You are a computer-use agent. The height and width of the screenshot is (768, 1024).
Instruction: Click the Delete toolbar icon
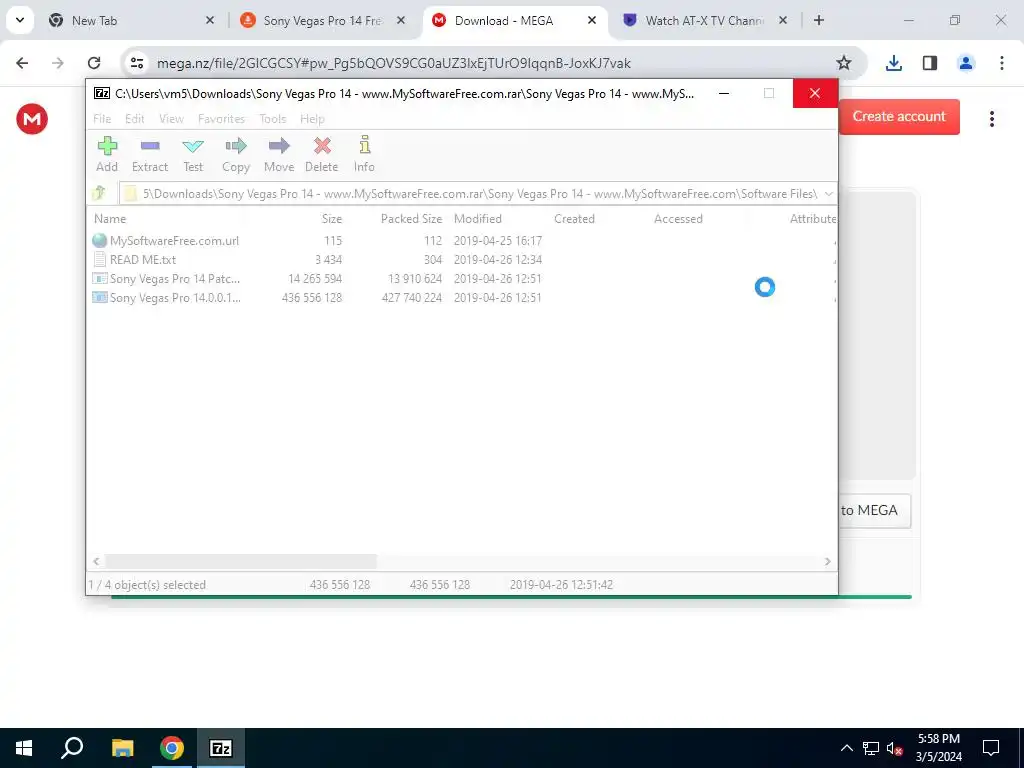[x=321, y=155]
